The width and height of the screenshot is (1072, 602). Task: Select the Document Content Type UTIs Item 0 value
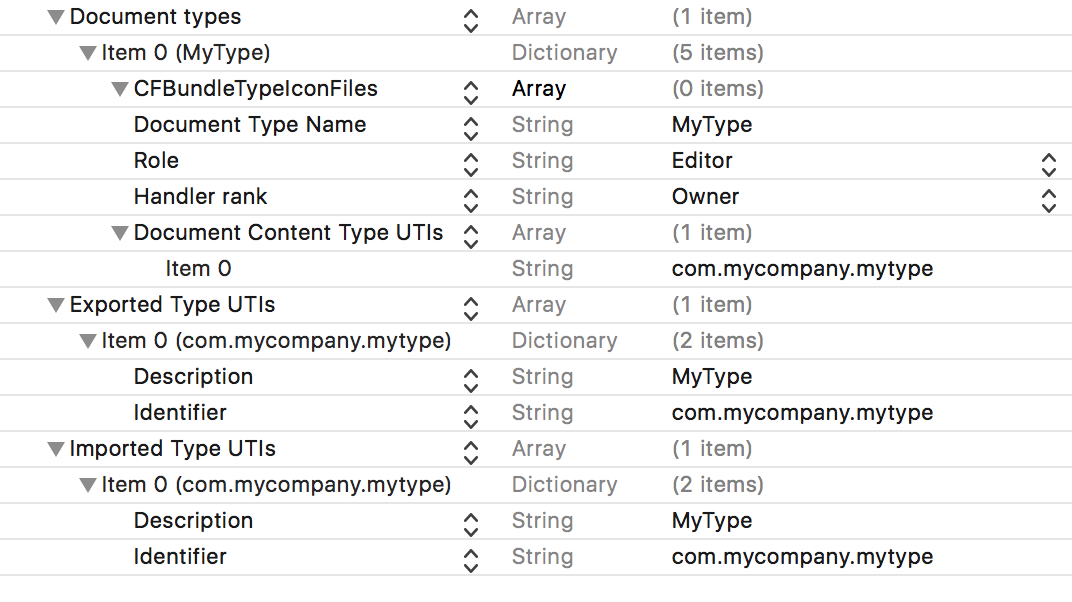pyautogui.click(x=802, y=269)
